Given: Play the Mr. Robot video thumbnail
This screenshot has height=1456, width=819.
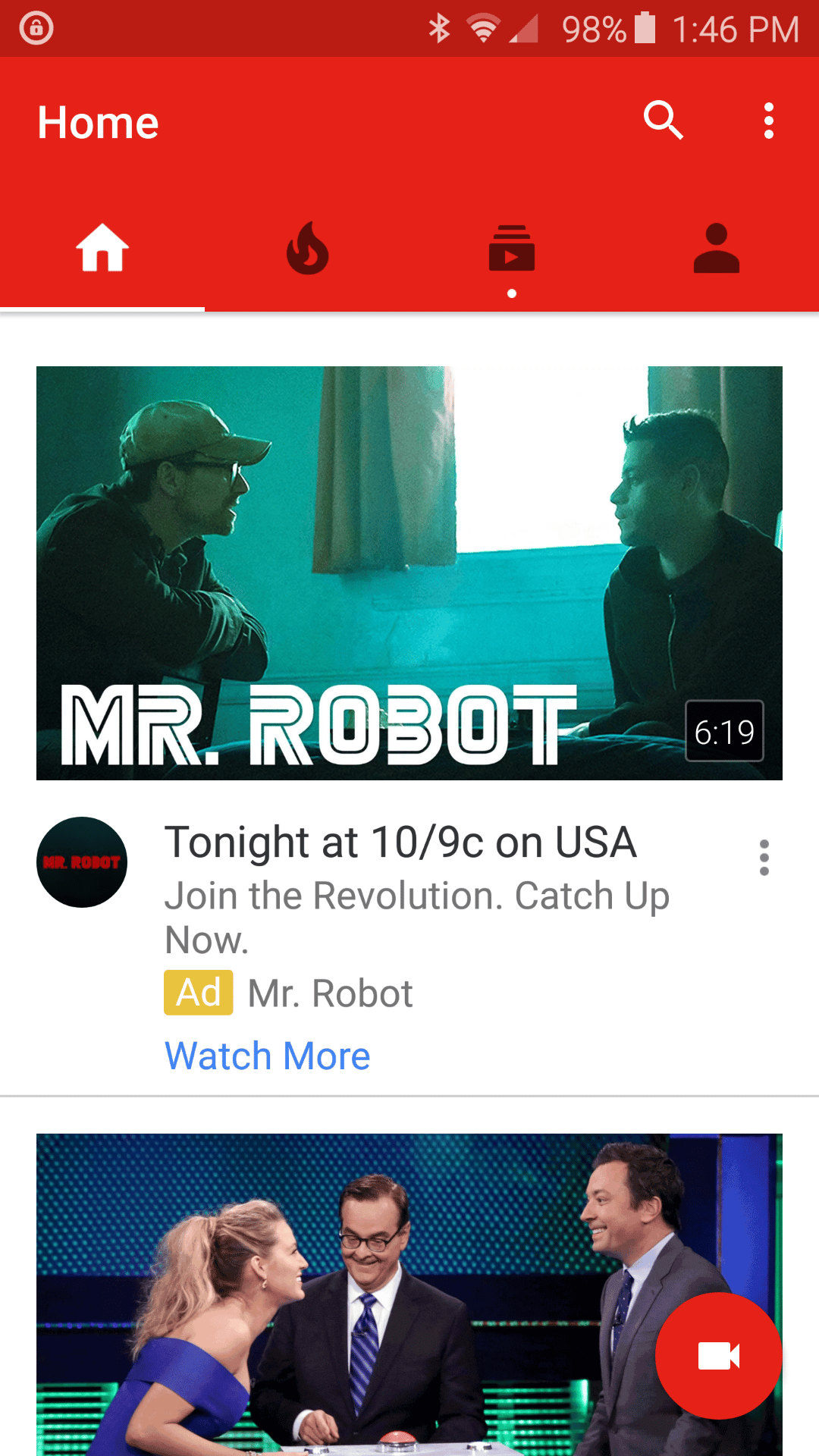Looking at the screenshot, I should click(409, 573).
